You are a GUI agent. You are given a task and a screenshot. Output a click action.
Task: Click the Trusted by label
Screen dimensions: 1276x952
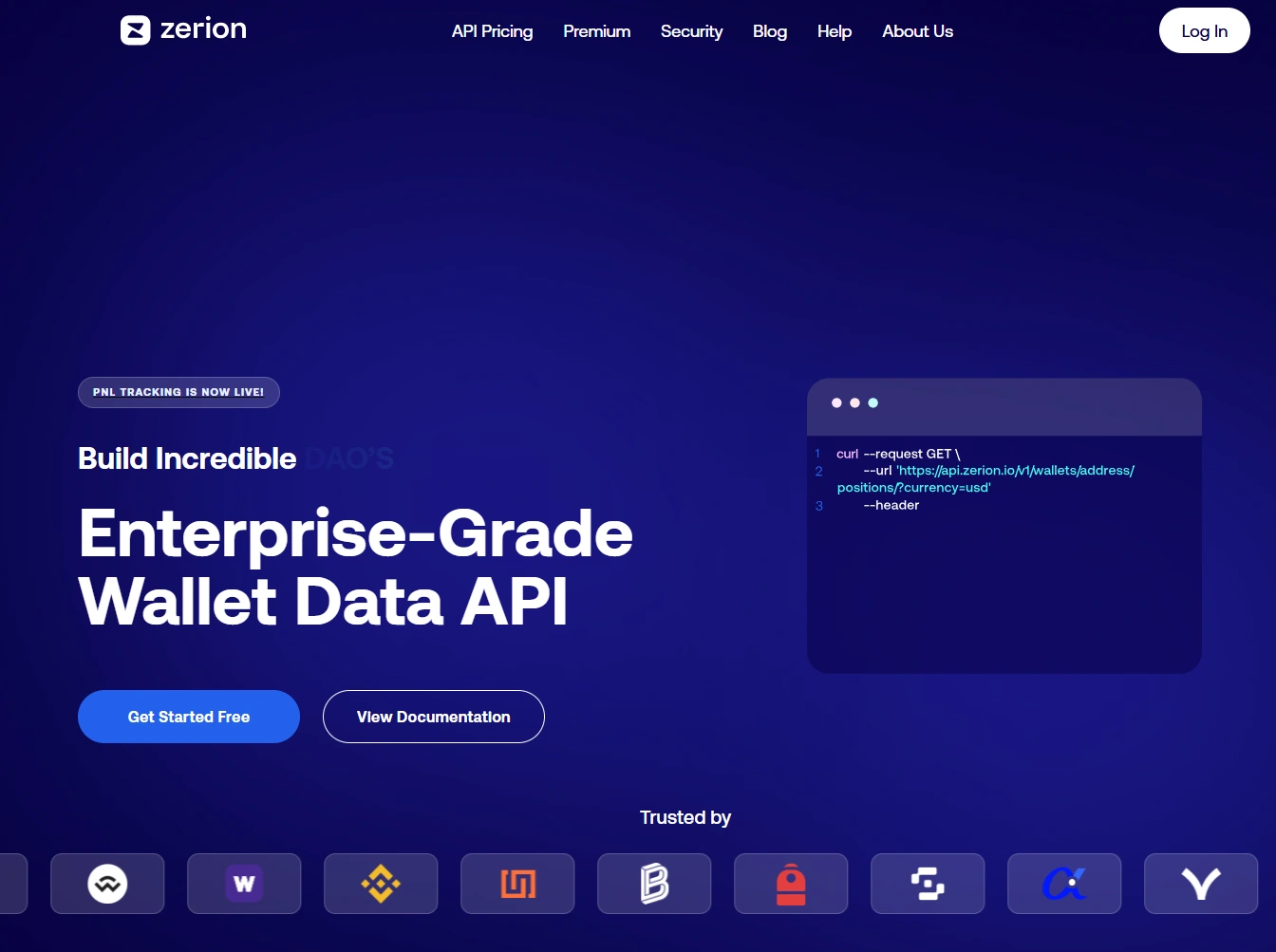pyautogui.click(x=685, y=817)
